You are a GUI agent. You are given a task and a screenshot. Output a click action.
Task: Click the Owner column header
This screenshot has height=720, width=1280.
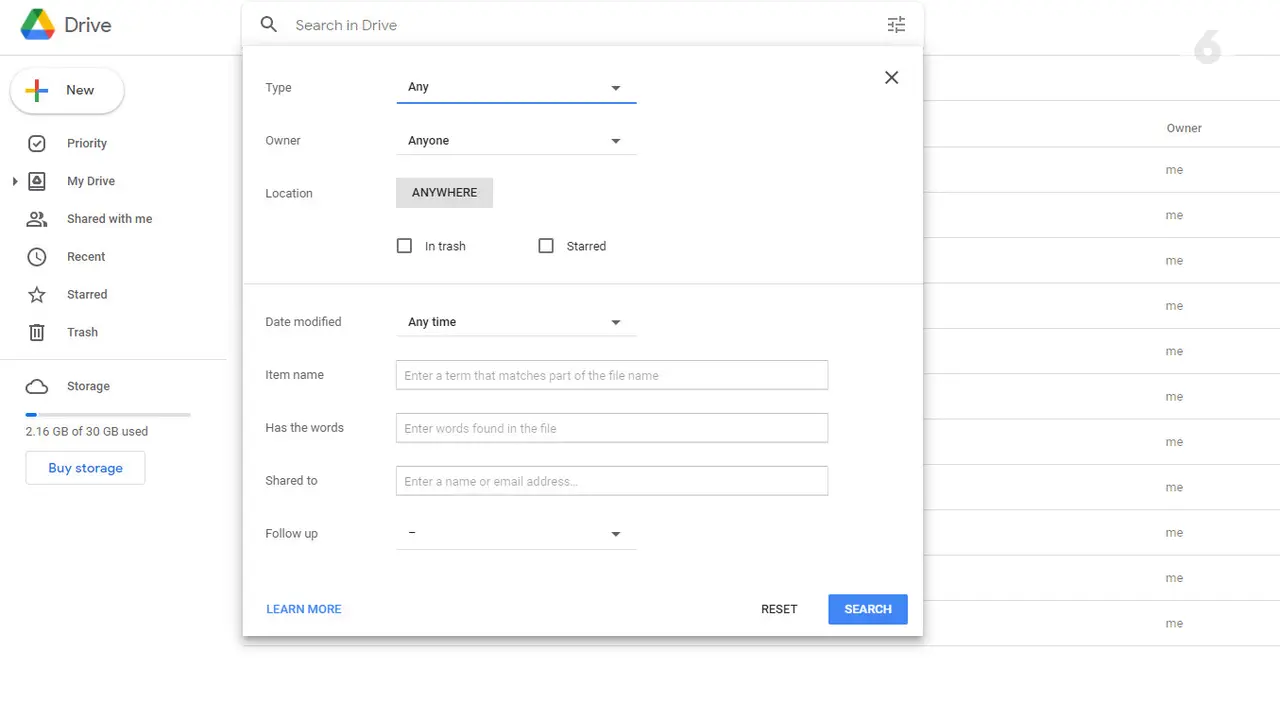(x=1184, y=128)
